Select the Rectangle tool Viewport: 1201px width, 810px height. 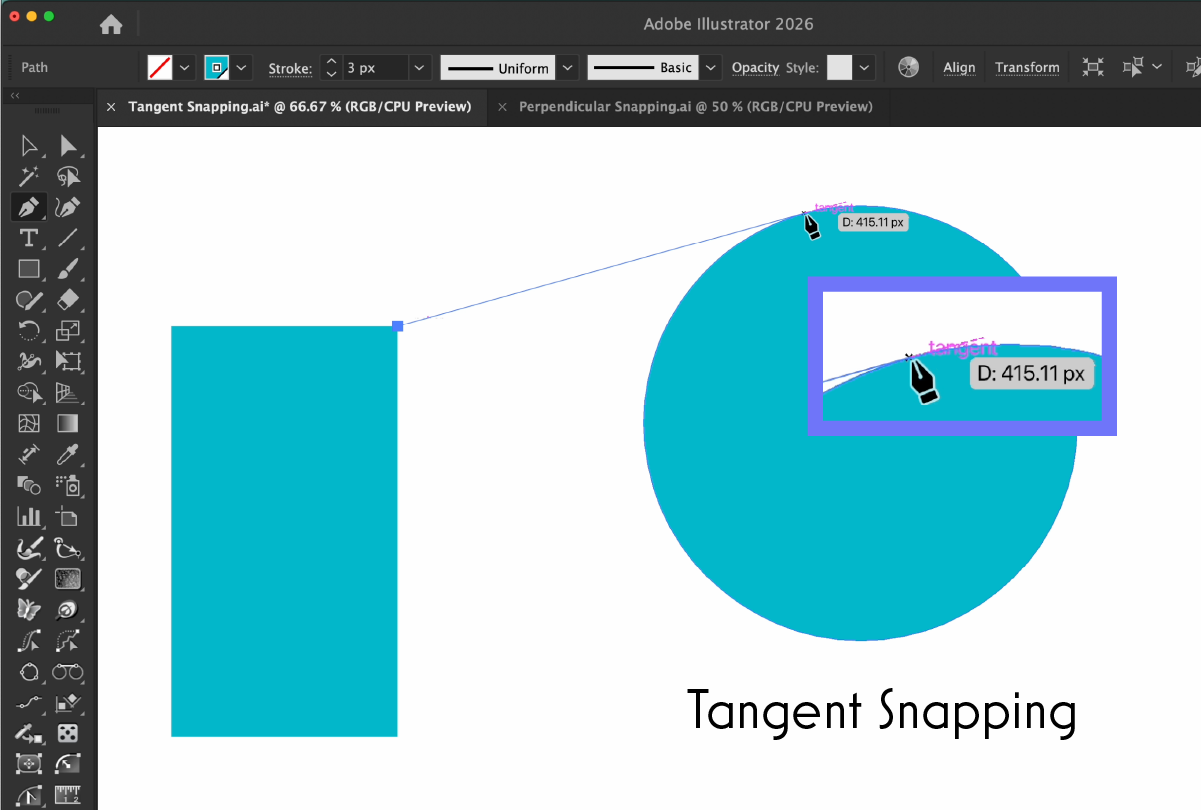29,269
